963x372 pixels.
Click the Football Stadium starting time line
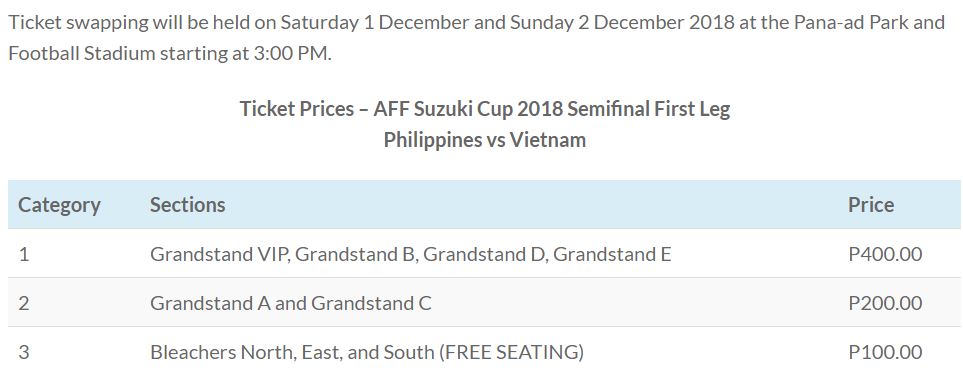click(170, 53)
